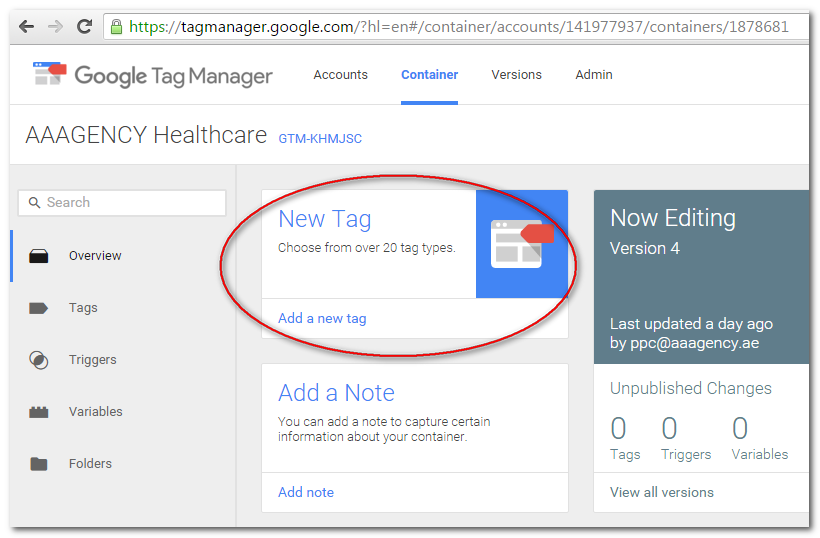Click the New Tag heading
820x538 pixels.
325,219
